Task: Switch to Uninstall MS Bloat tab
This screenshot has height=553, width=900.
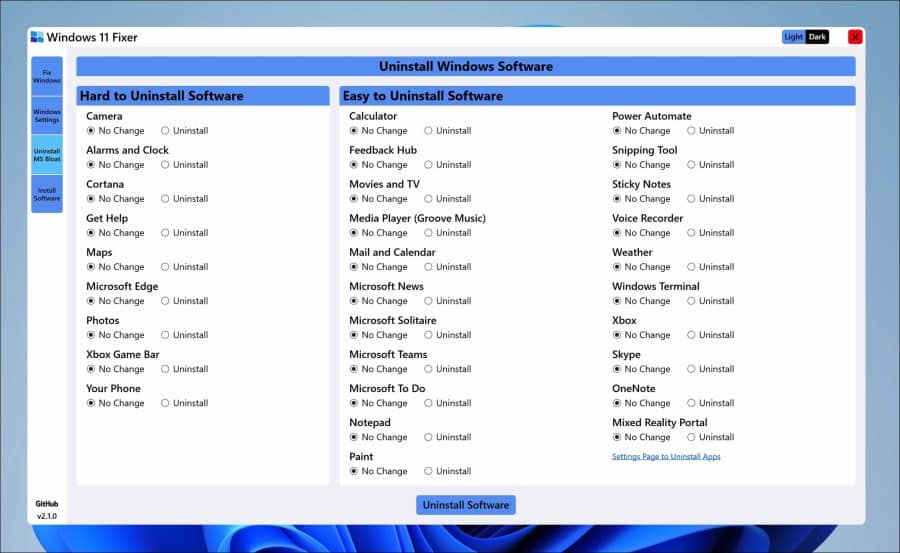Action: click(47, 154)
